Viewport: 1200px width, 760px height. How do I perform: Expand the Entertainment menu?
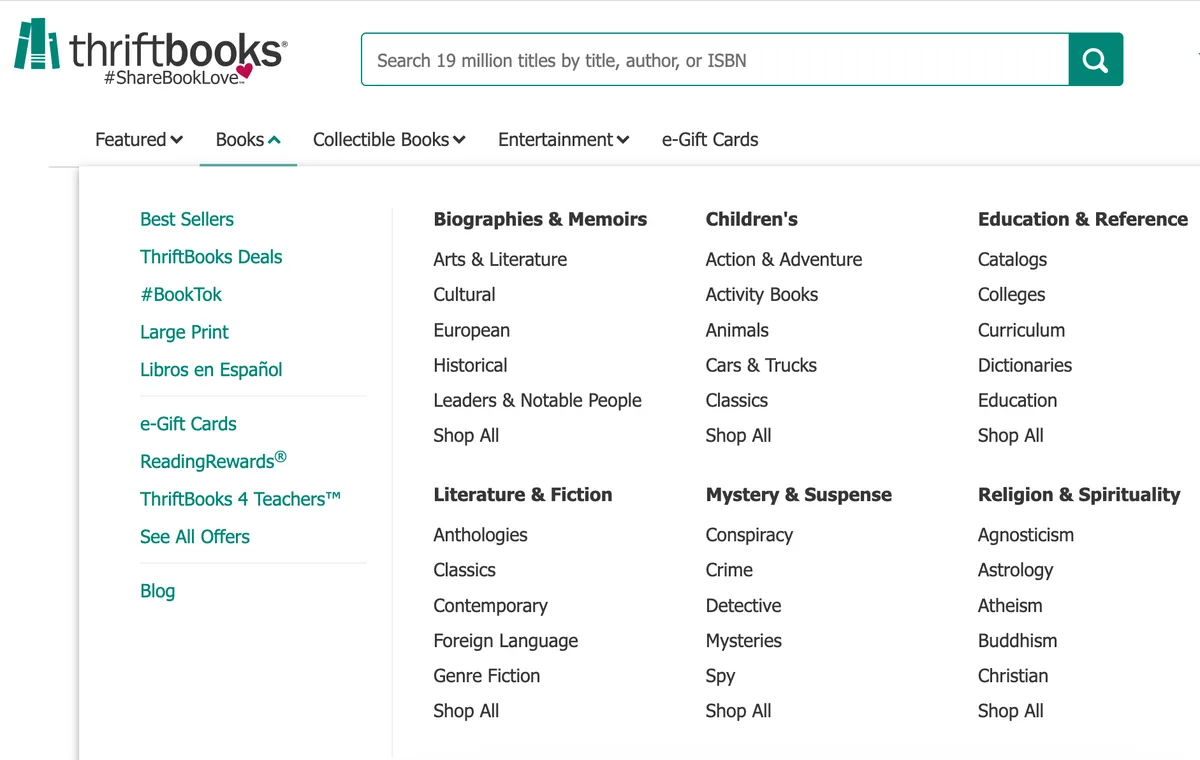pyautogui.click(x=564, y=140)
